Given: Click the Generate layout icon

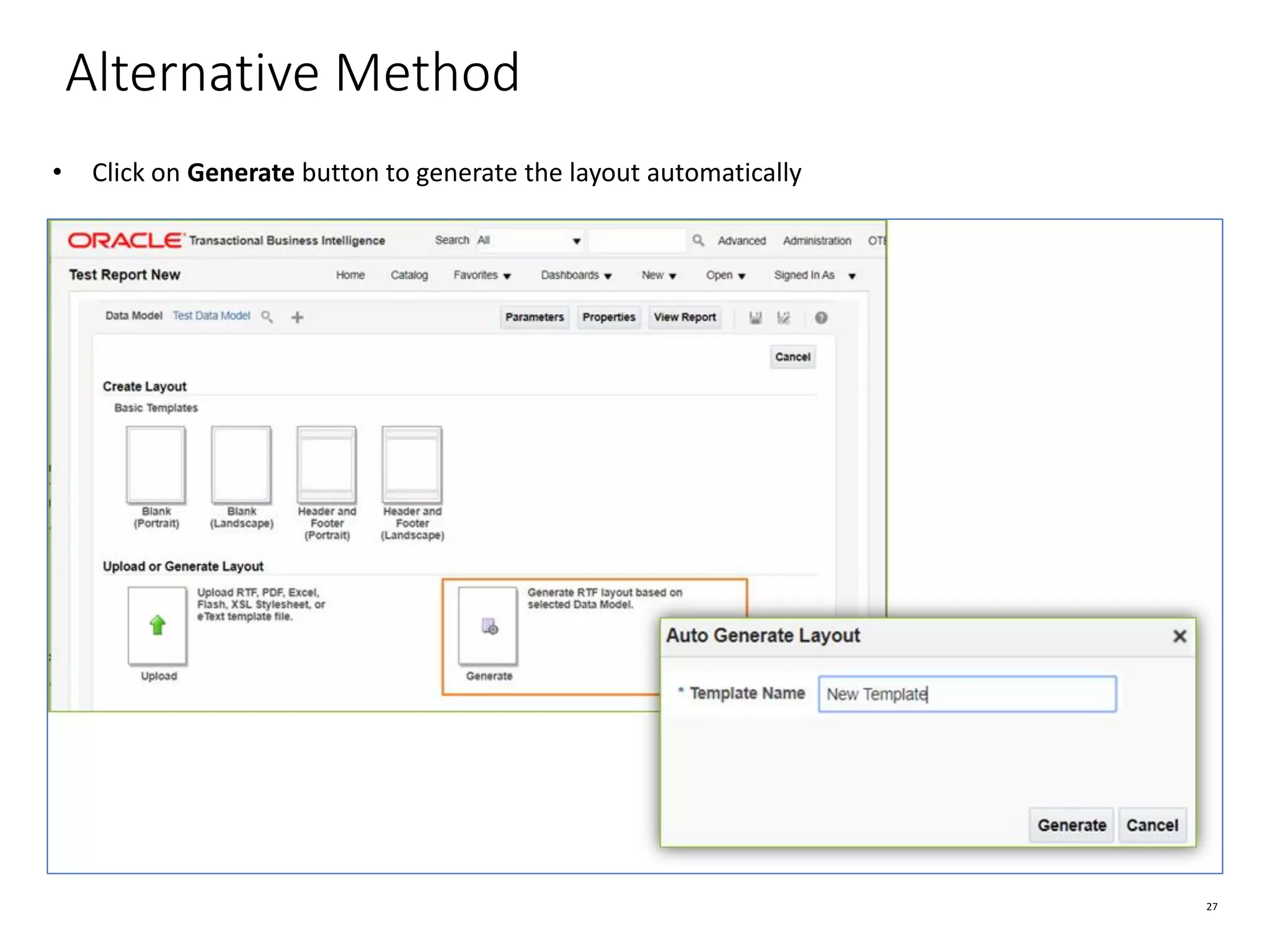Looking at the screenshot, I should (489, 626).
